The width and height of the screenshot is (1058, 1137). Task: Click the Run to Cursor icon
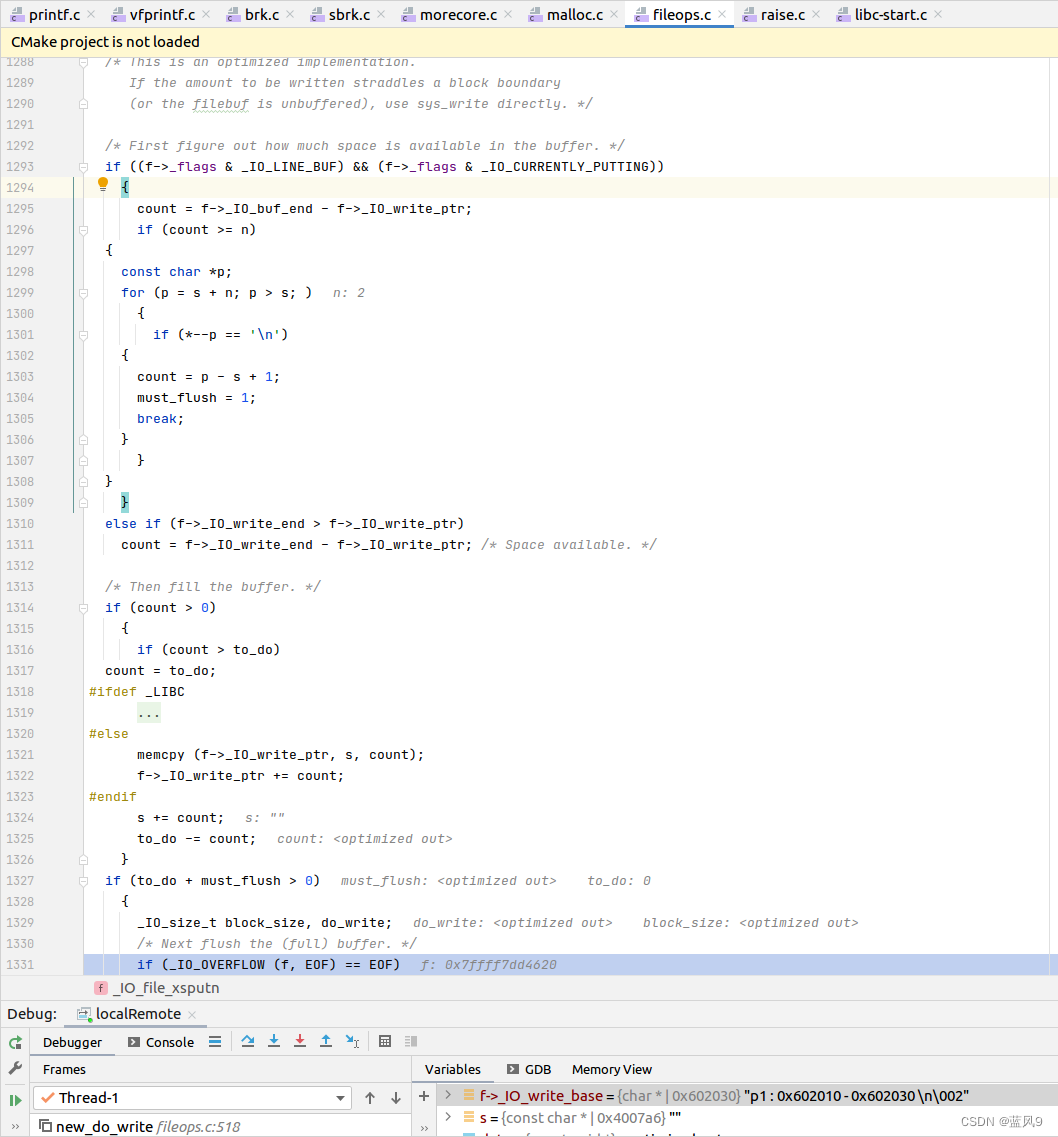(351, 1041)
